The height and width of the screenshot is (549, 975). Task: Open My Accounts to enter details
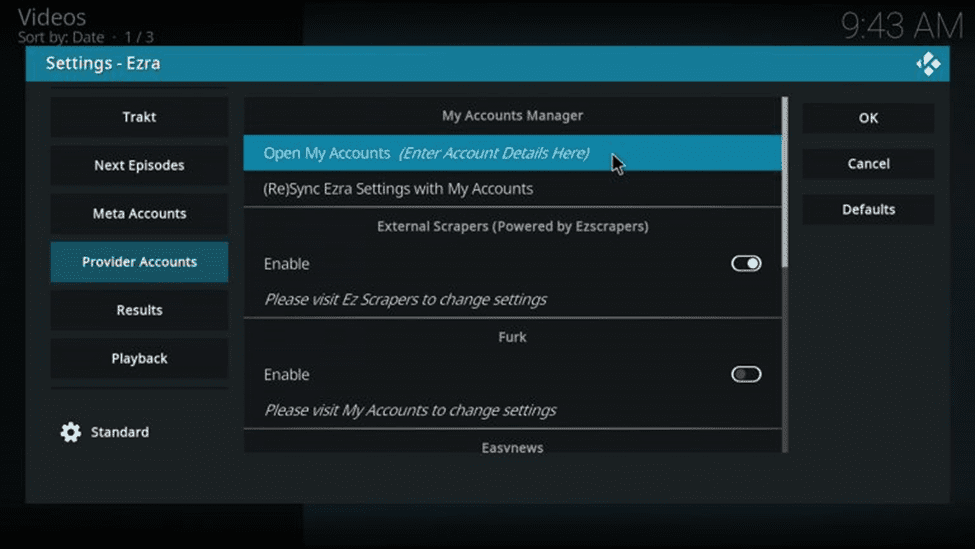coord(512,153)
